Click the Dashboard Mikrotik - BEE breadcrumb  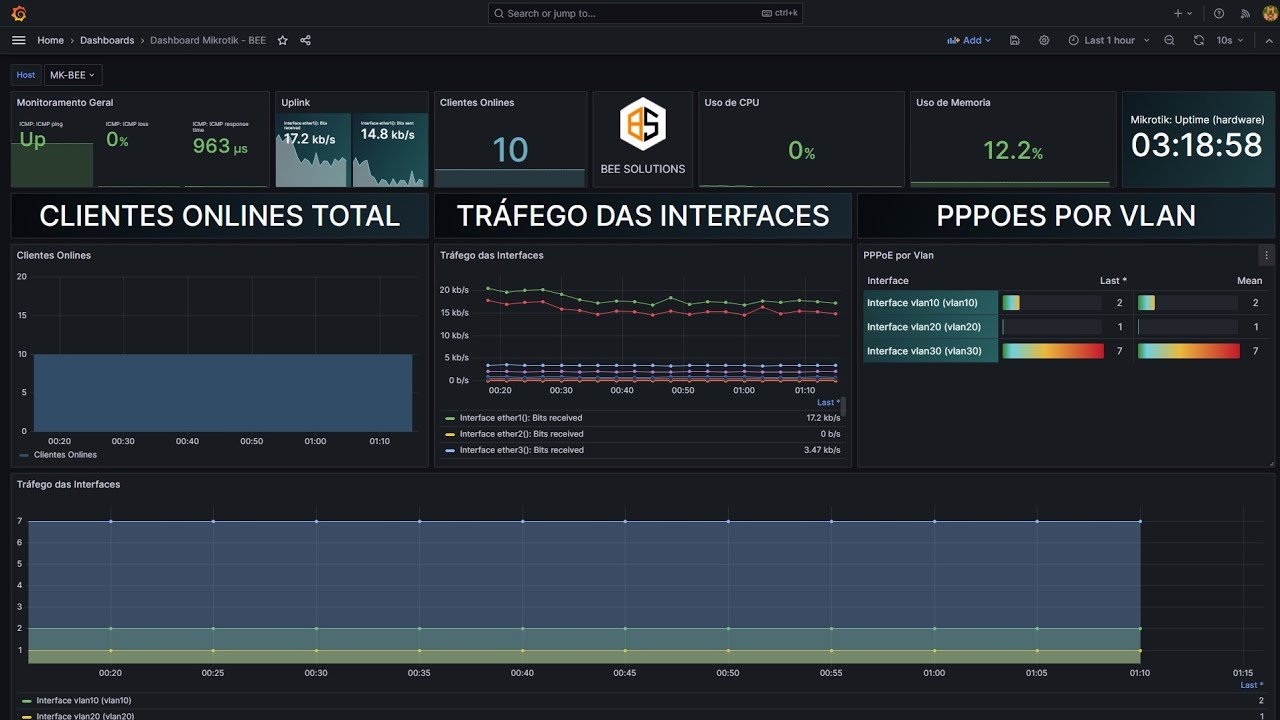pos(208,40)
